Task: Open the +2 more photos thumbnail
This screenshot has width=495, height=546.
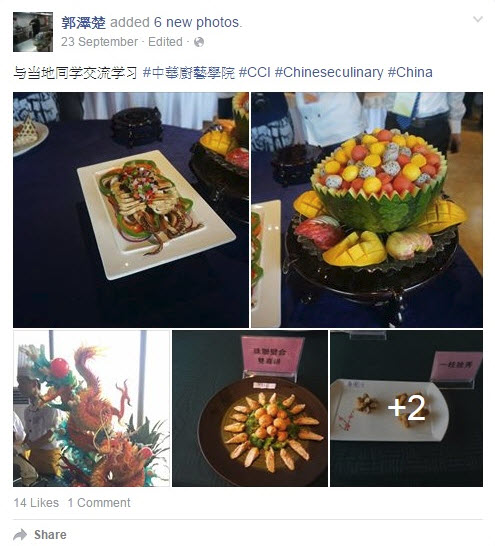Action: [x=407, y=408]
